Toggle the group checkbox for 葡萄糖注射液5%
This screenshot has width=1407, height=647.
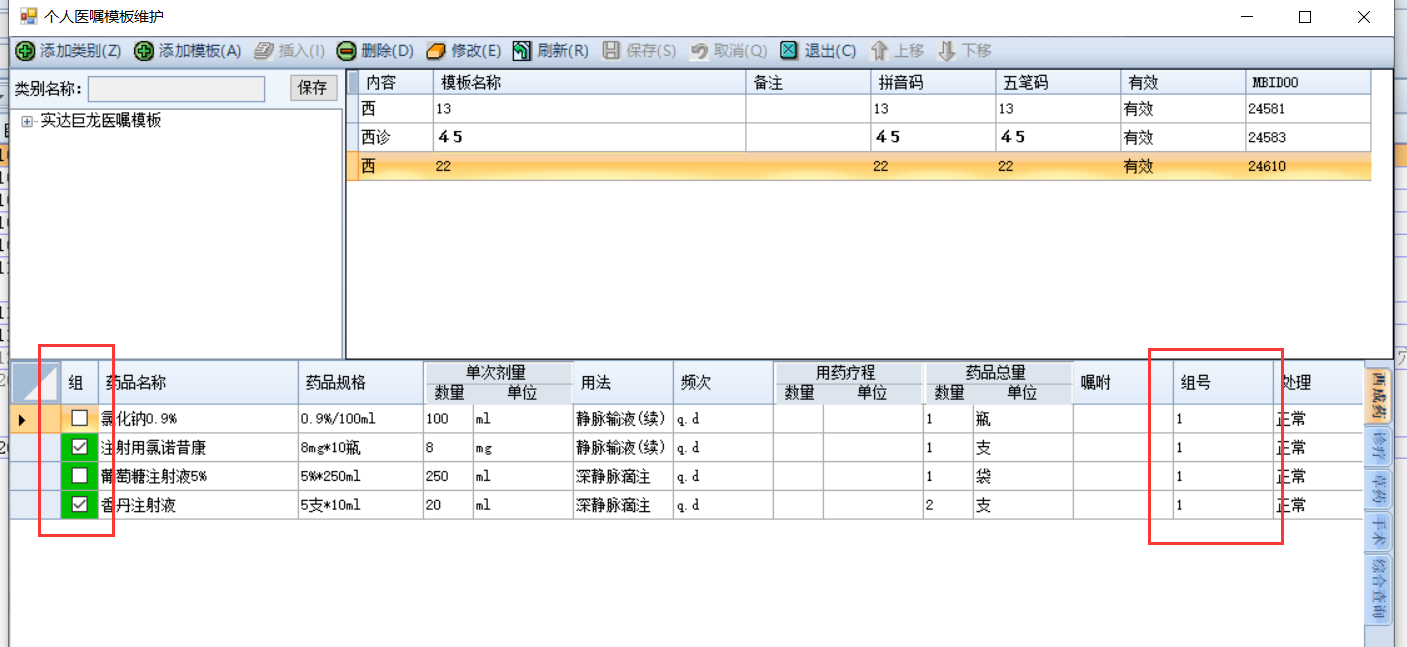(79, 476)
